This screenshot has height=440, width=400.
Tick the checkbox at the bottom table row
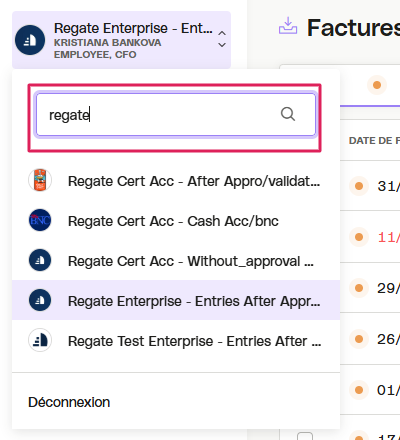(x=305, y=436)
